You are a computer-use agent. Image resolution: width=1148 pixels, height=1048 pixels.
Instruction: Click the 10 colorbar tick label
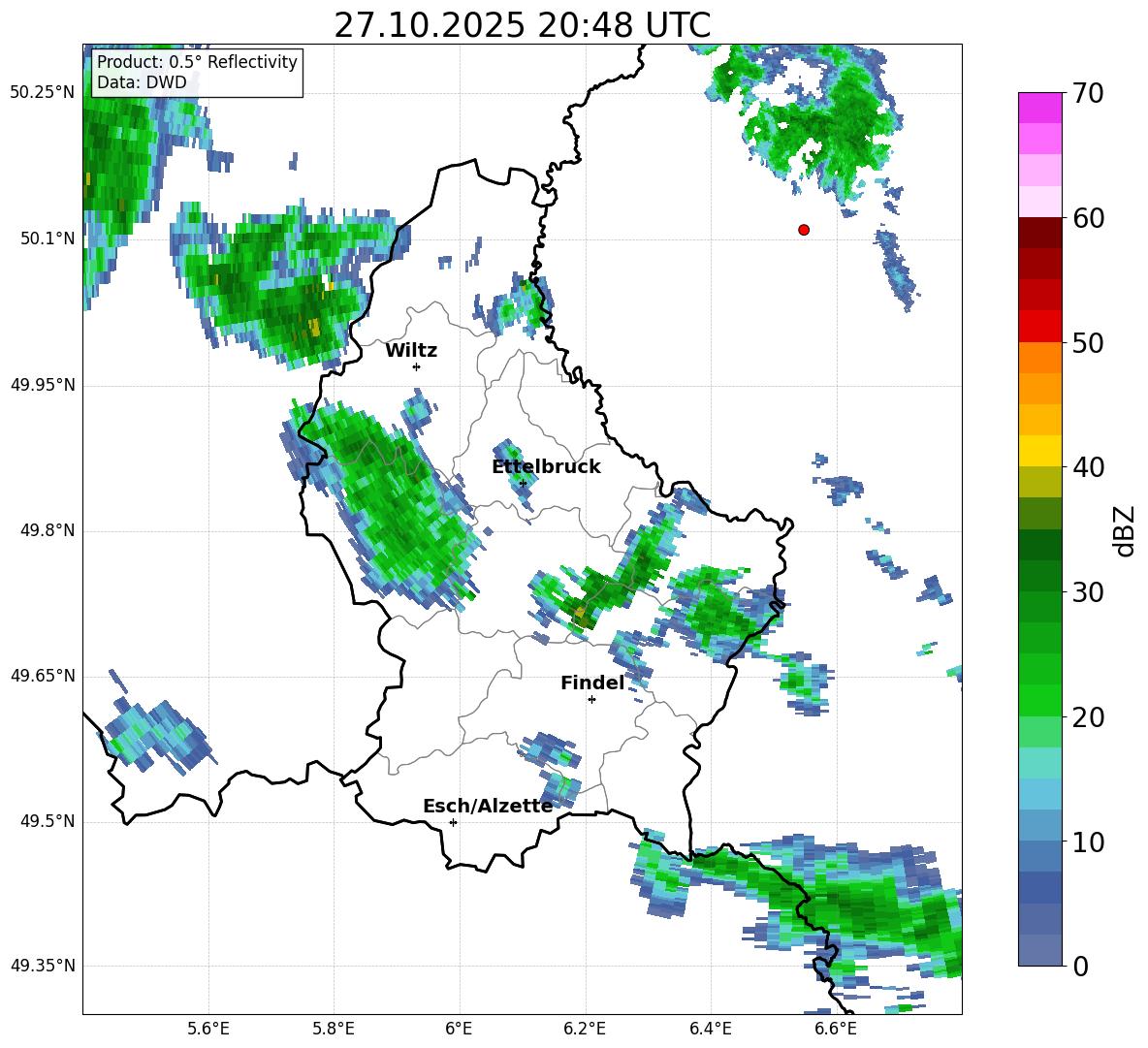[x=1088, y=842]
